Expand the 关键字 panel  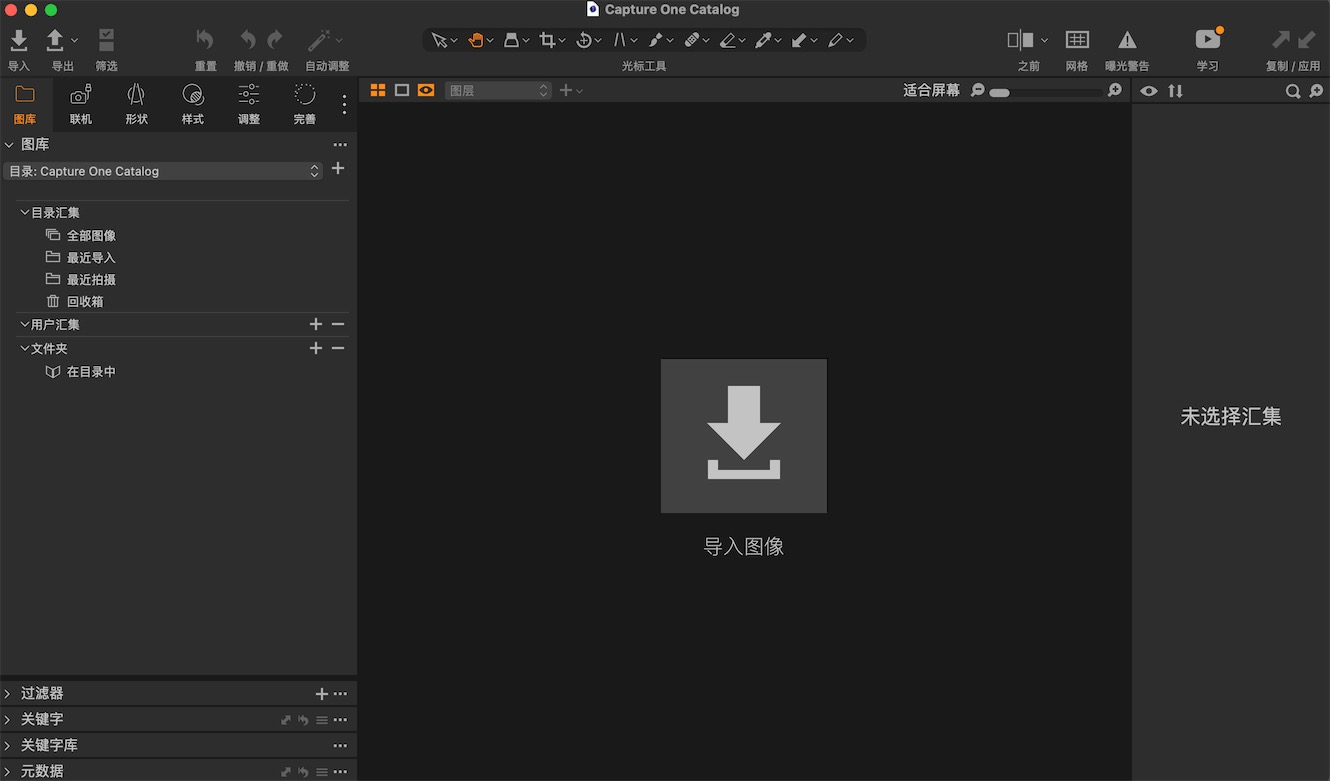(8, 719)
